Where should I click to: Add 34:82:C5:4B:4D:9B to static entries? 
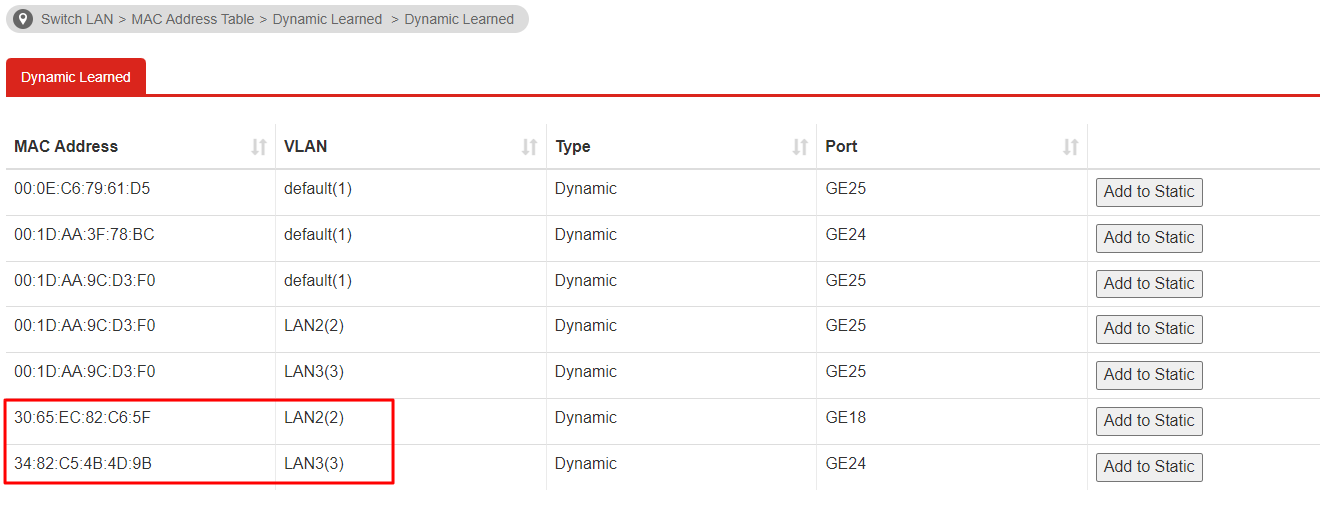(1149, 467)
